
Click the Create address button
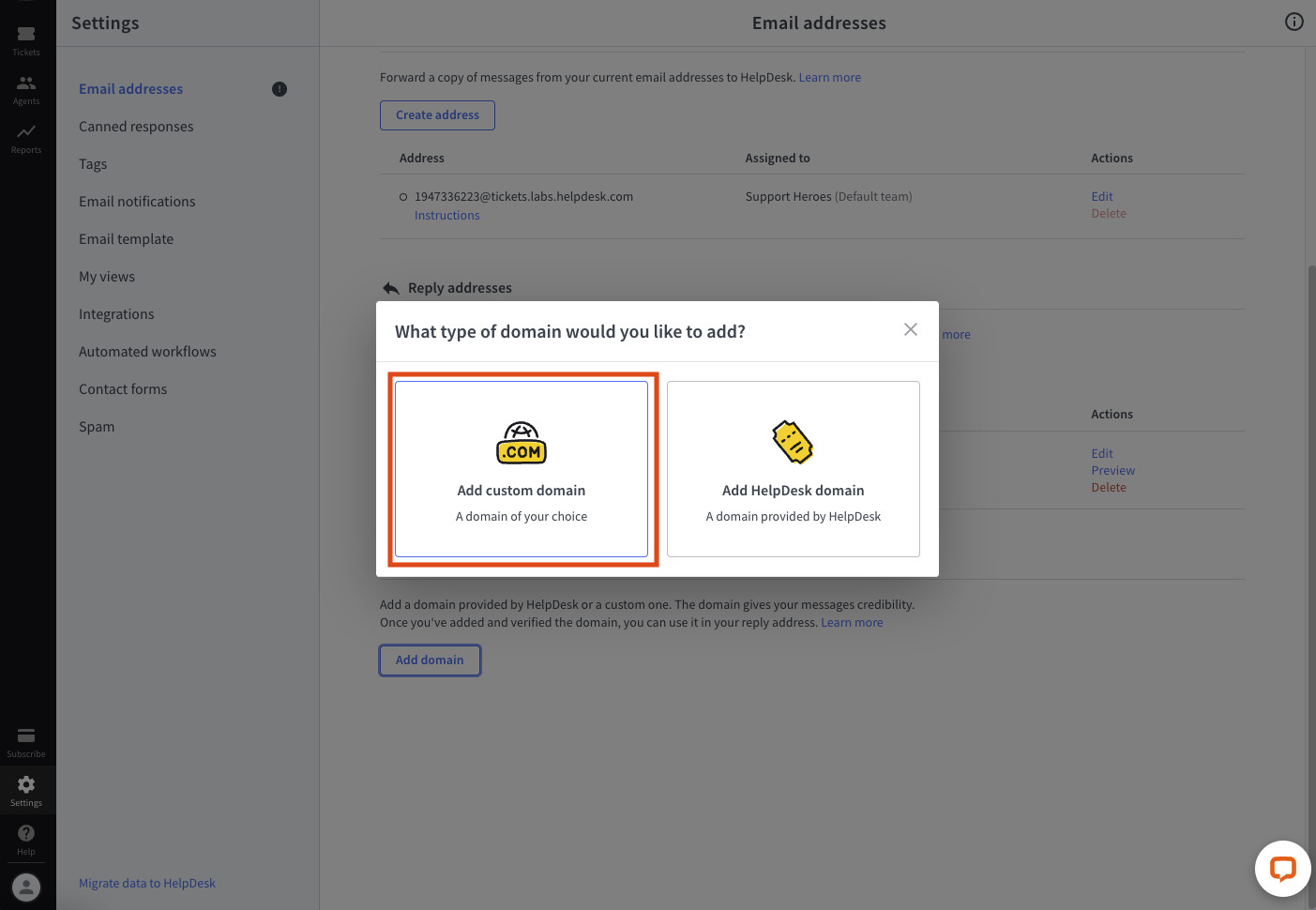pos(437,114)
